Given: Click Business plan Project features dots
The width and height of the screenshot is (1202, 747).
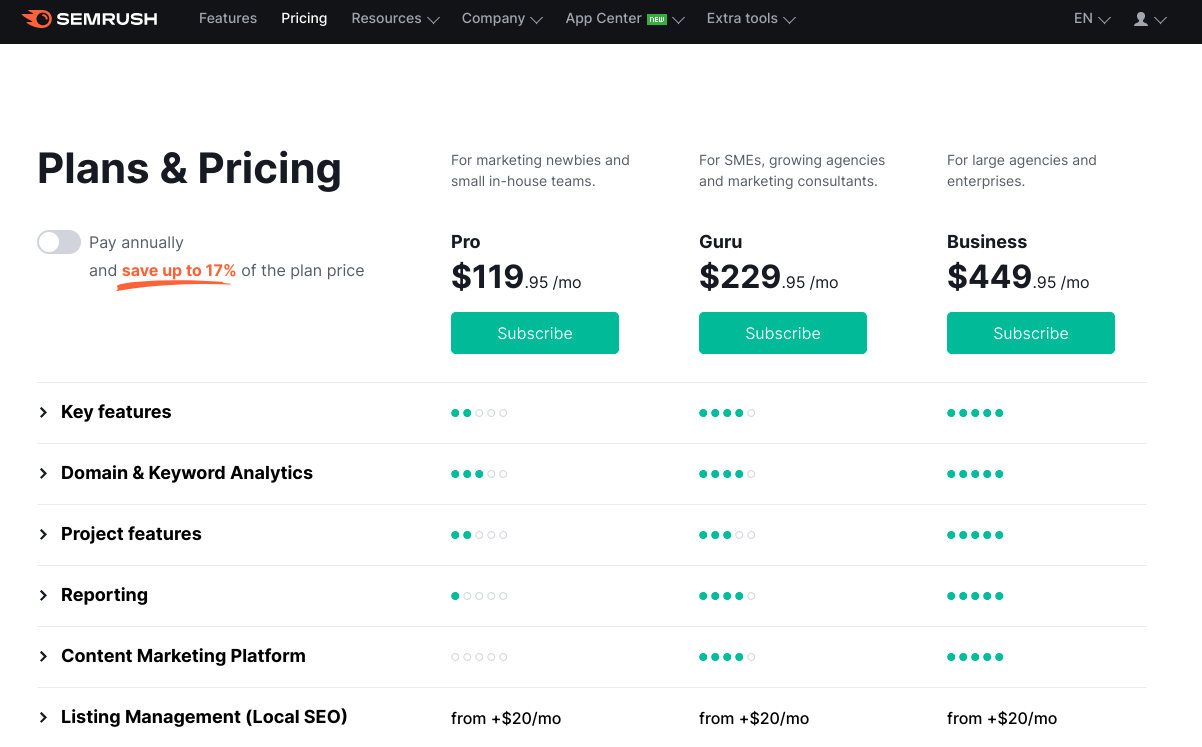Looking at the screenshot, I should [x=975, y=535].
